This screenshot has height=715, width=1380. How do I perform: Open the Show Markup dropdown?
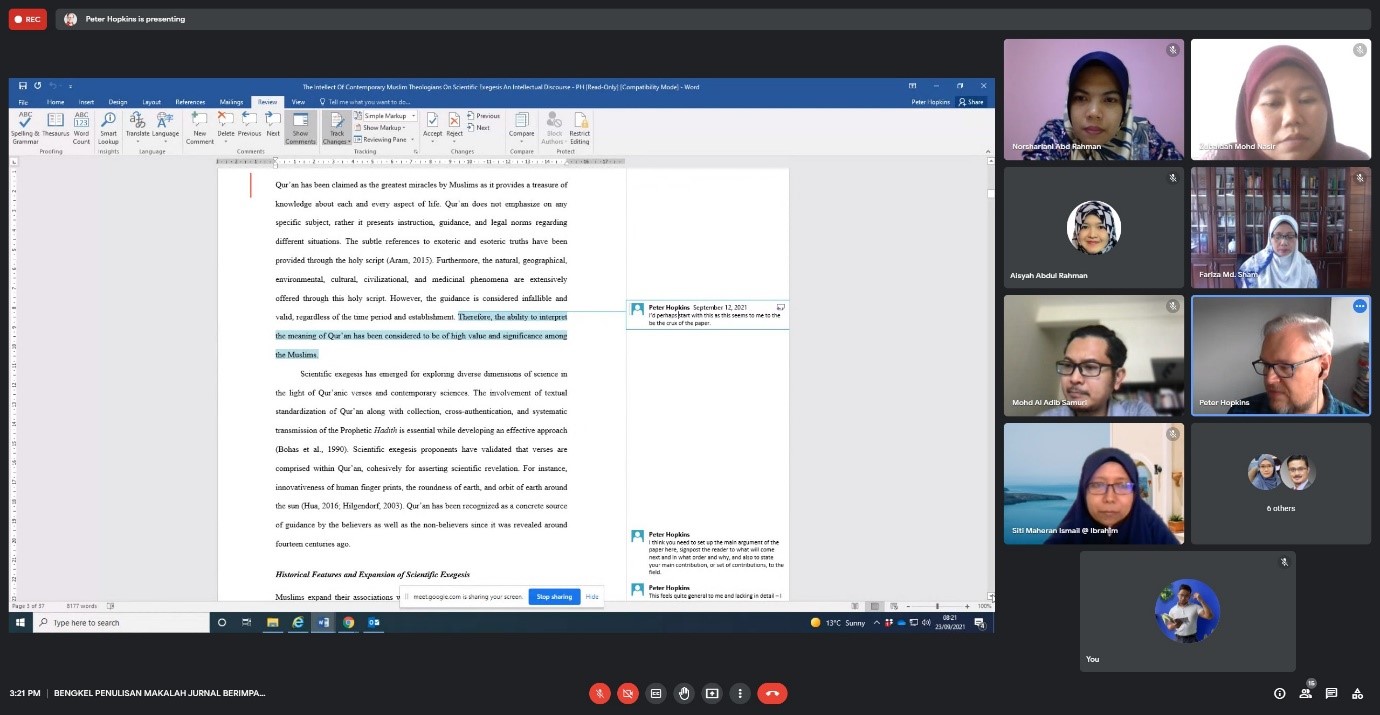(x=384, y=128)
